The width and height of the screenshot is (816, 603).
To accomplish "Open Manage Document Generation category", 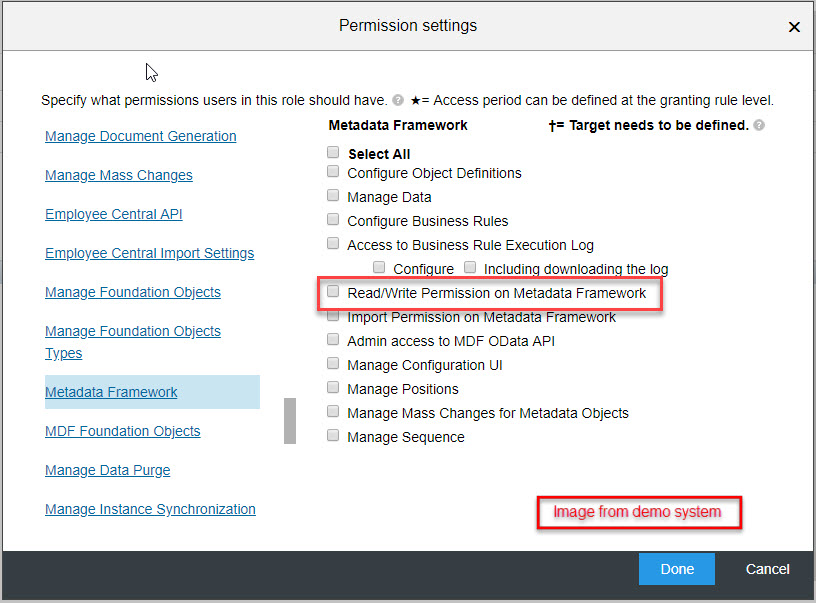I will coord(141,136).
